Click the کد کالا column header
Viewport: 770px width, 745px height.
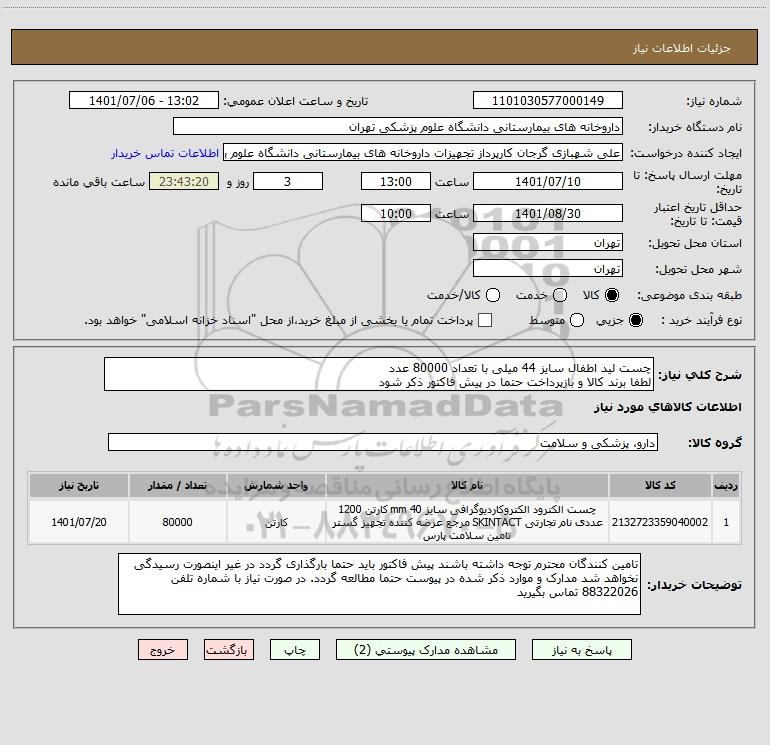660,485
